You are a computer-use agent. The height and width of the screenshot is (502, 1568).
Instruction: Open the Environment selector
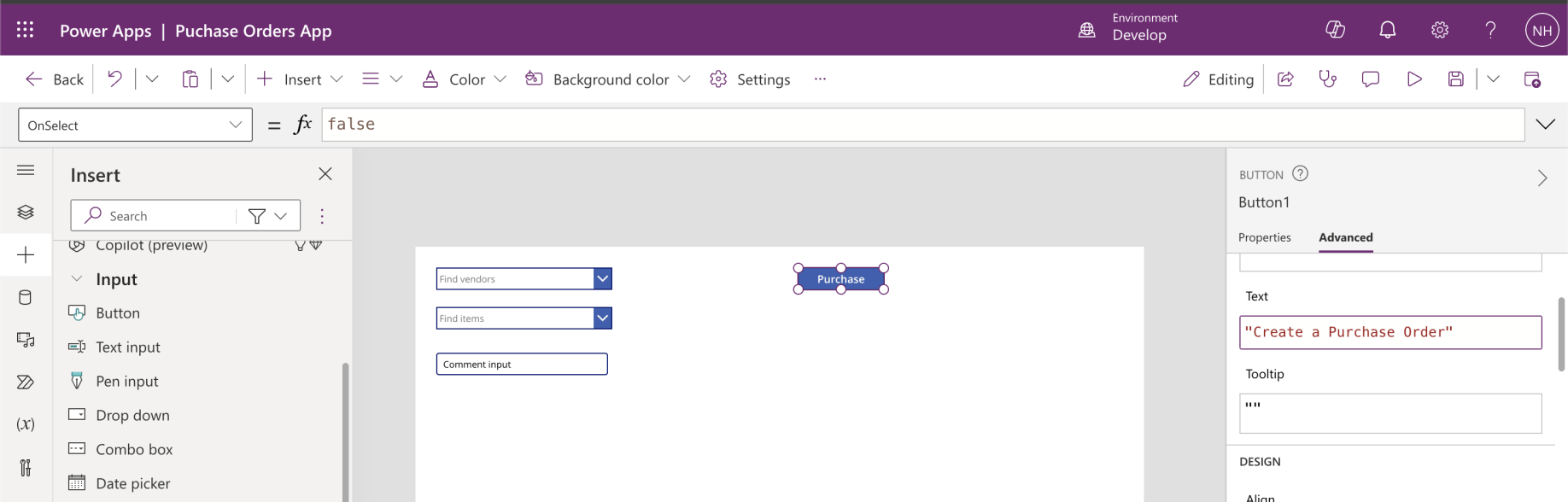1129,27
